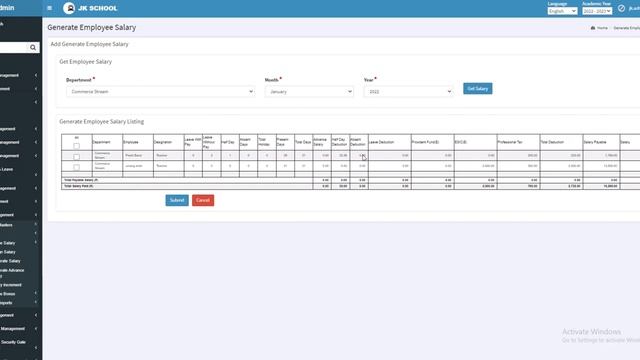Go to the Home breadcrumb link
The image size is (640, 360).
coord(602,28)
